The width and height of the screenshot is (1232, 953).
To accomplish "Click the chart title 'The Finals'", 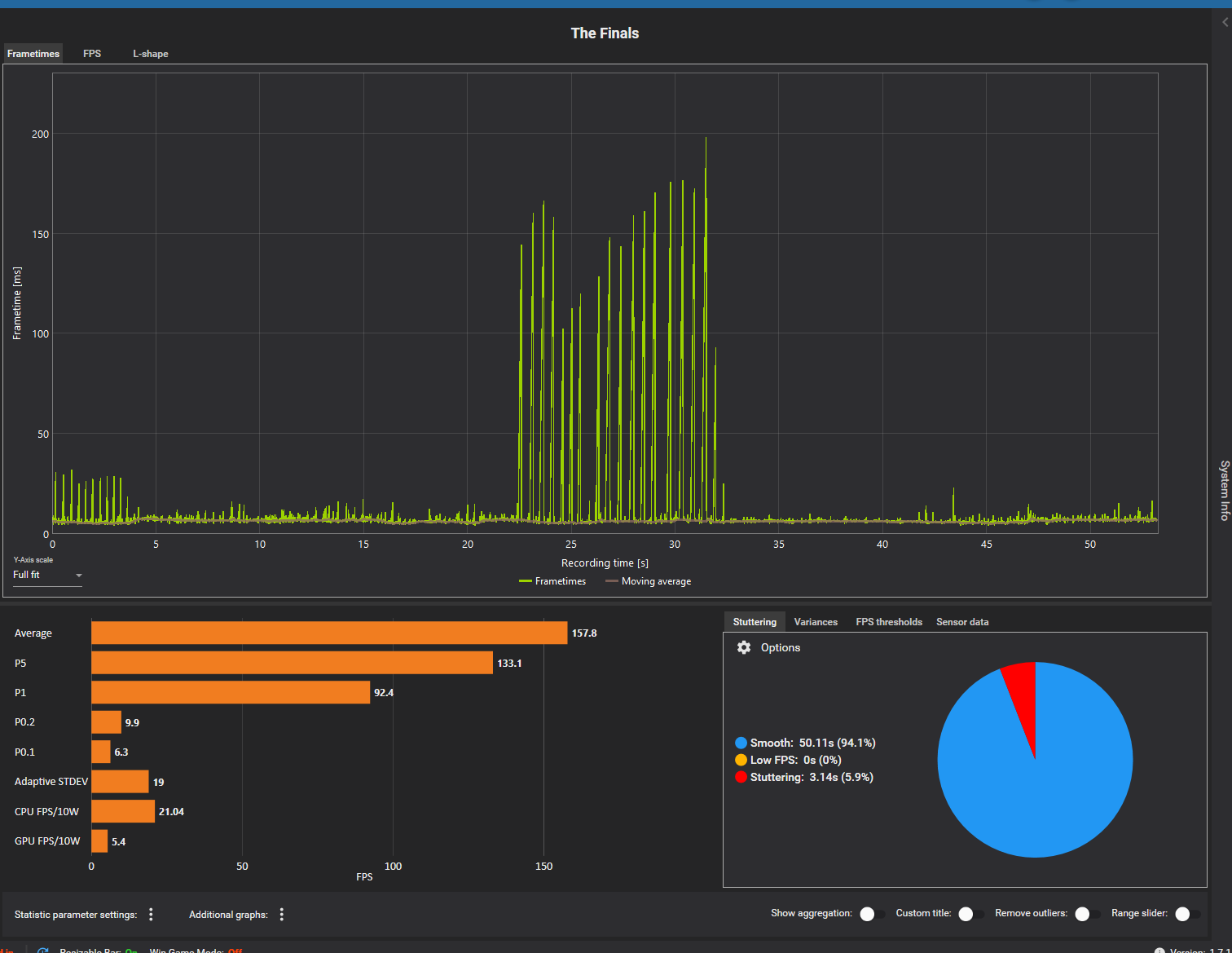I will [605, 33].
